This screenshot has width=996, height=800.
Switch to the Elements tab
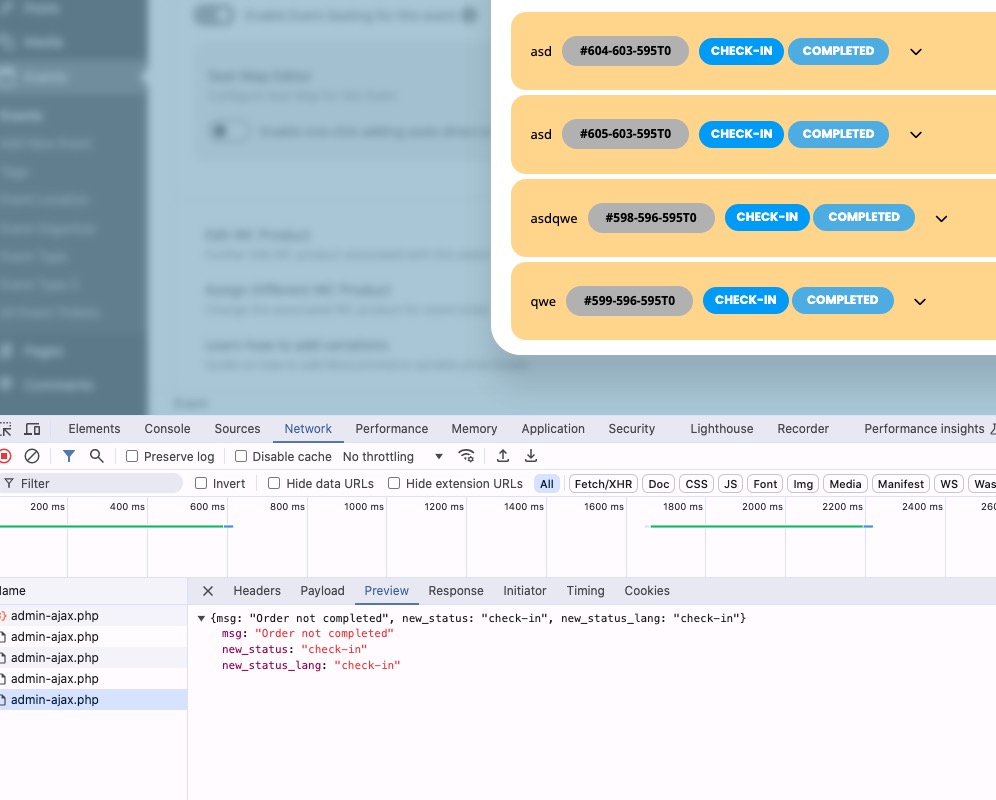(94, 429)
